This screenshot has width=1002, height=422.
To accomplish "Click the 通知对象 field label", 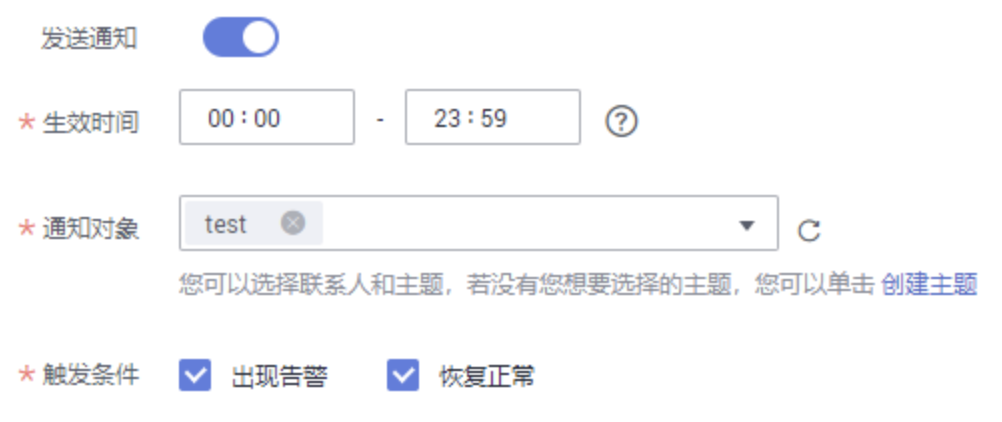I will pos(90,228).
